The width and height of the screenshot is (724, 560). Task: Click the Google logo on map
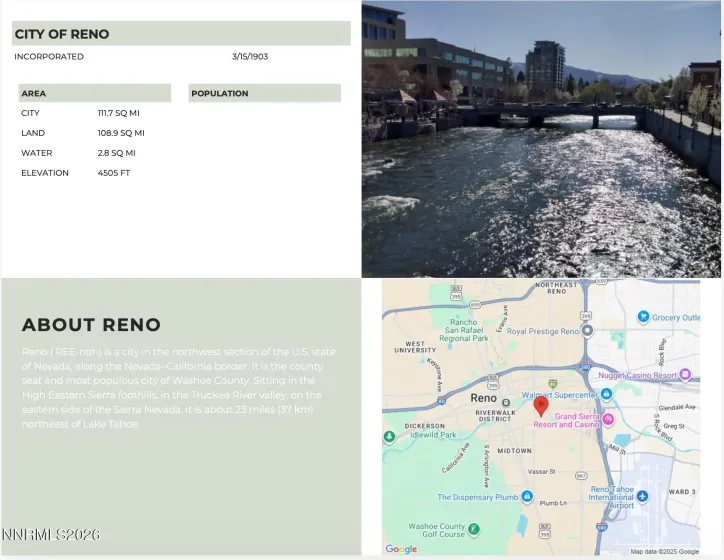401,548
